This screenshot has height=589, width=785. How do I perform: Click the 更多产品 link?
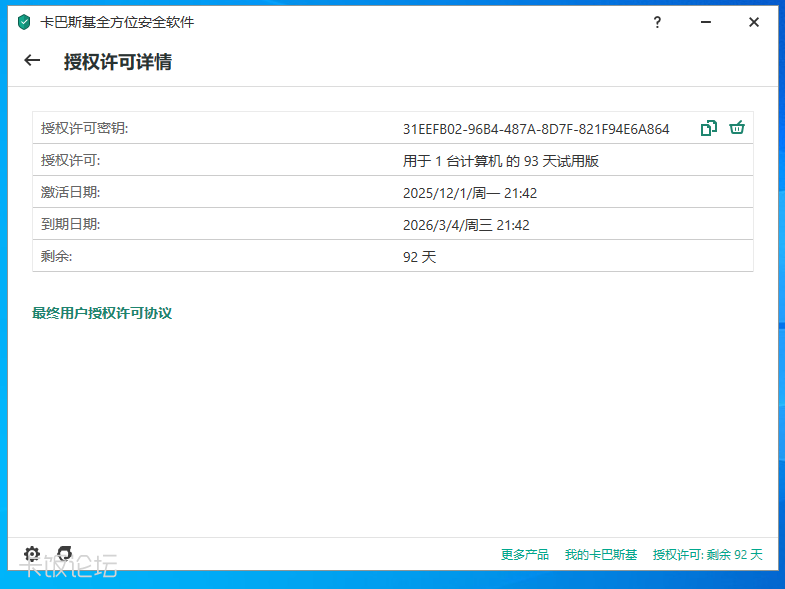(525, 554)
